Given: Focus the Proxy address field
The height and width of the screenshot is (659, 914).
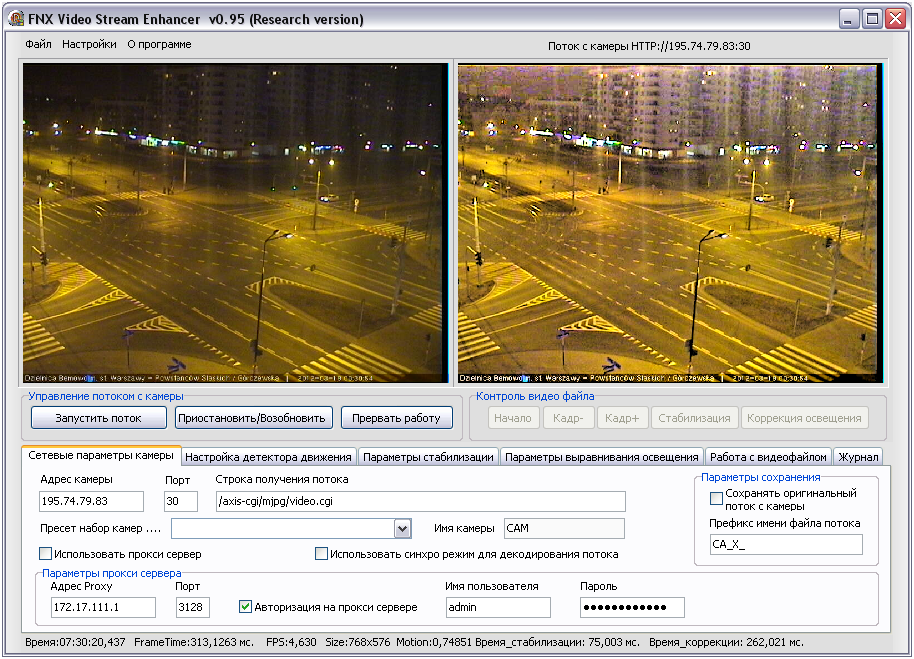Looking at the screenshot, I should coord(103,607).
